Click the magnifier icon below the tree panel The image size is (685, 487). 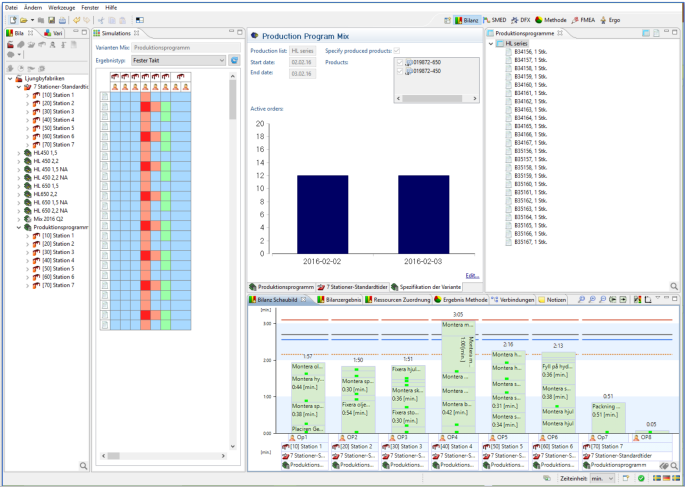84,465
